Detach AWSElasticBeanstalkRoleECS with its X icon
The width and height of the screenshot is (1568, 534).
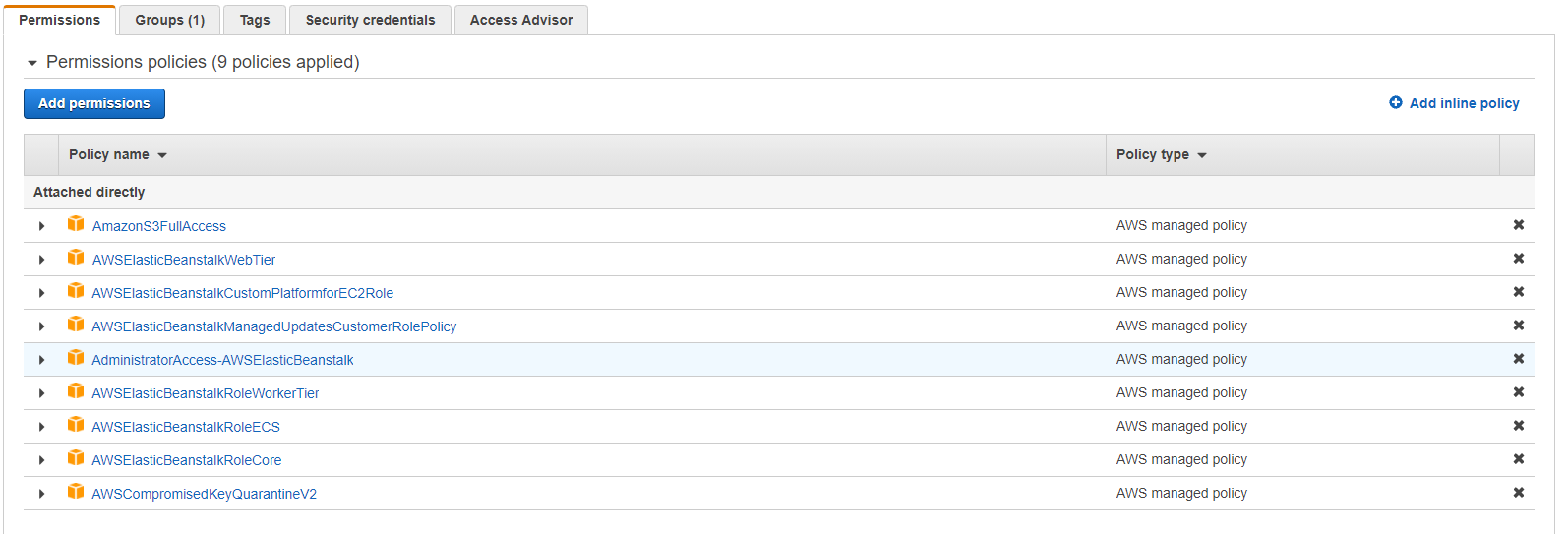point(1519,426)
